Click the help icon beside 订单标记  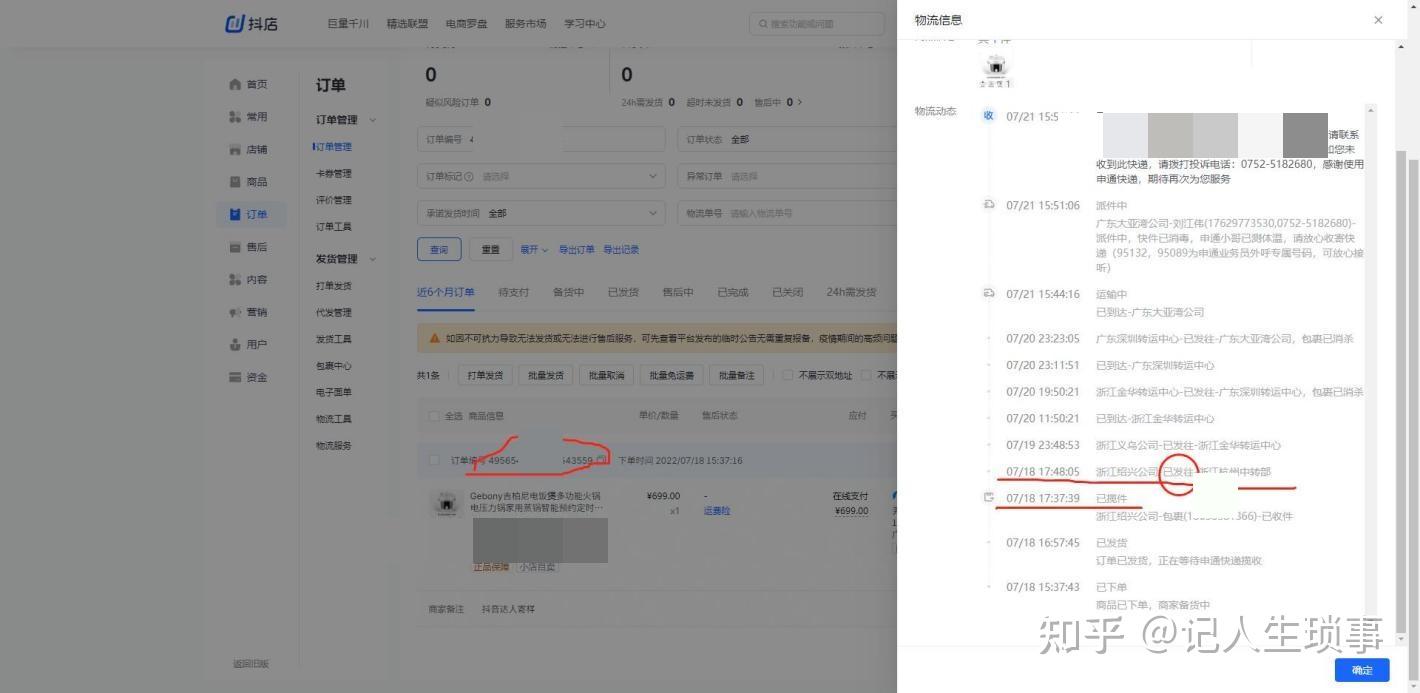469,176
